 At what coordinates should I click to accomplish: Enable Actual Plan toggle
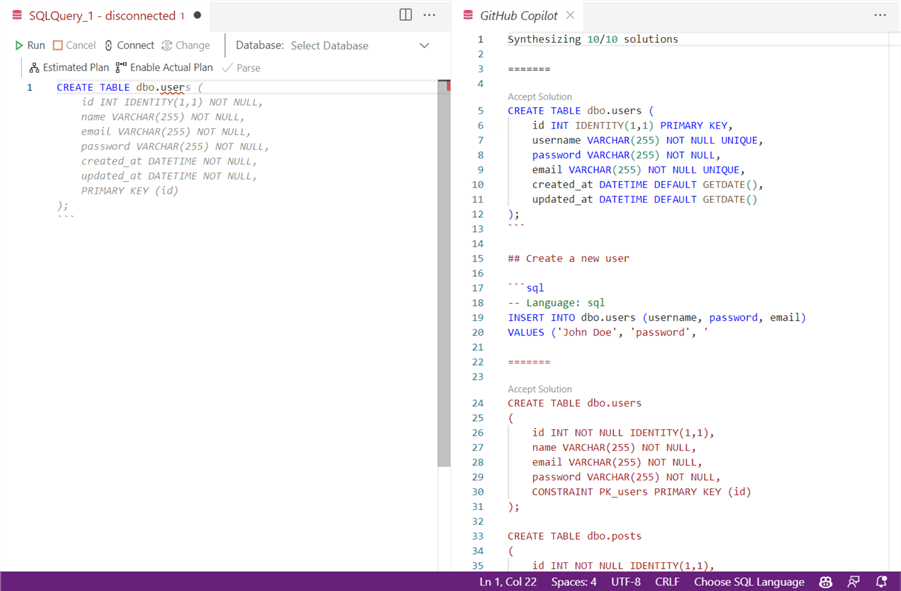(x=164, y=68)
